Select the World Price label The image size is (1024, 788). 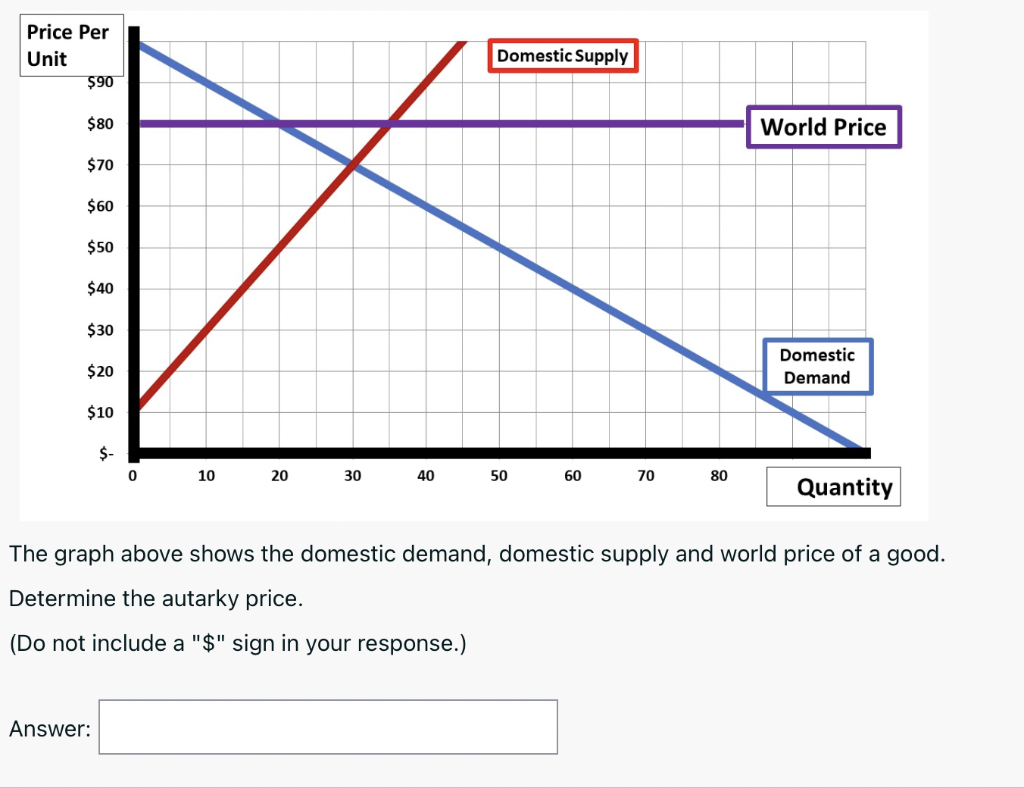[823, 127]
